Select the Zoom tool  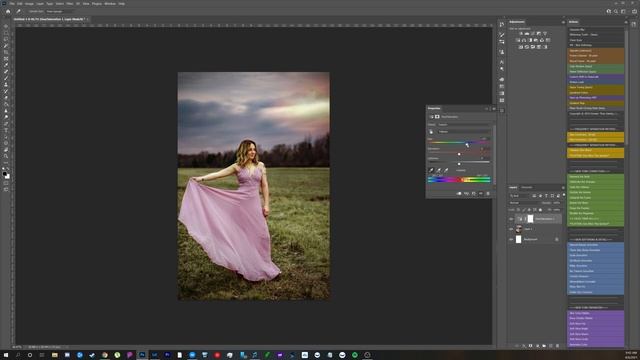6,156
